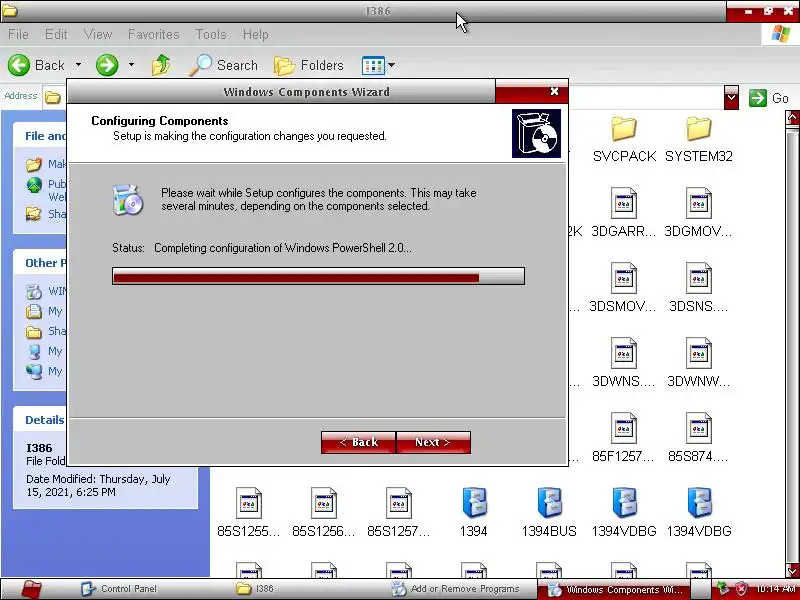Click the Details panel header
Viewport: 800px width, 600px height.
coord(45,420)
